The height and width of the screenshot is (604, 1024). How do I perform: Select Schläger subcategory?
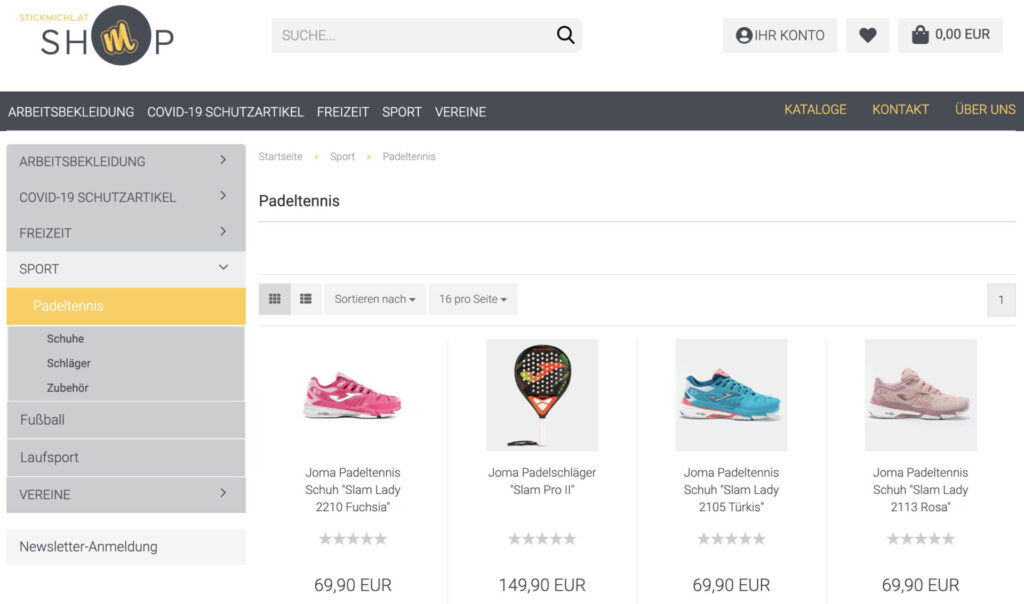pyautogui.click(x=69, y=363)
